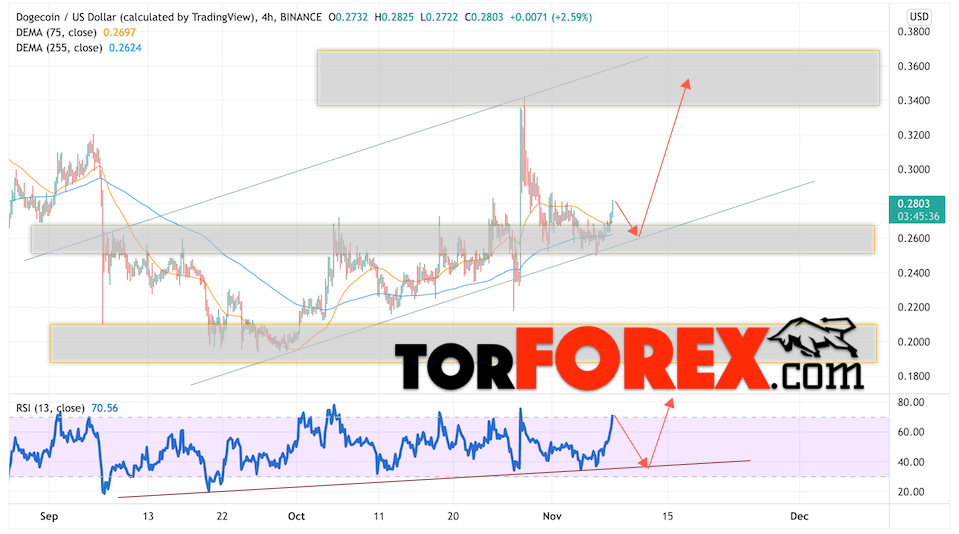The width and height of the screenshot is (959, 534).
Task: Click the low price L0.2722 in header
Action: point(439,17)
